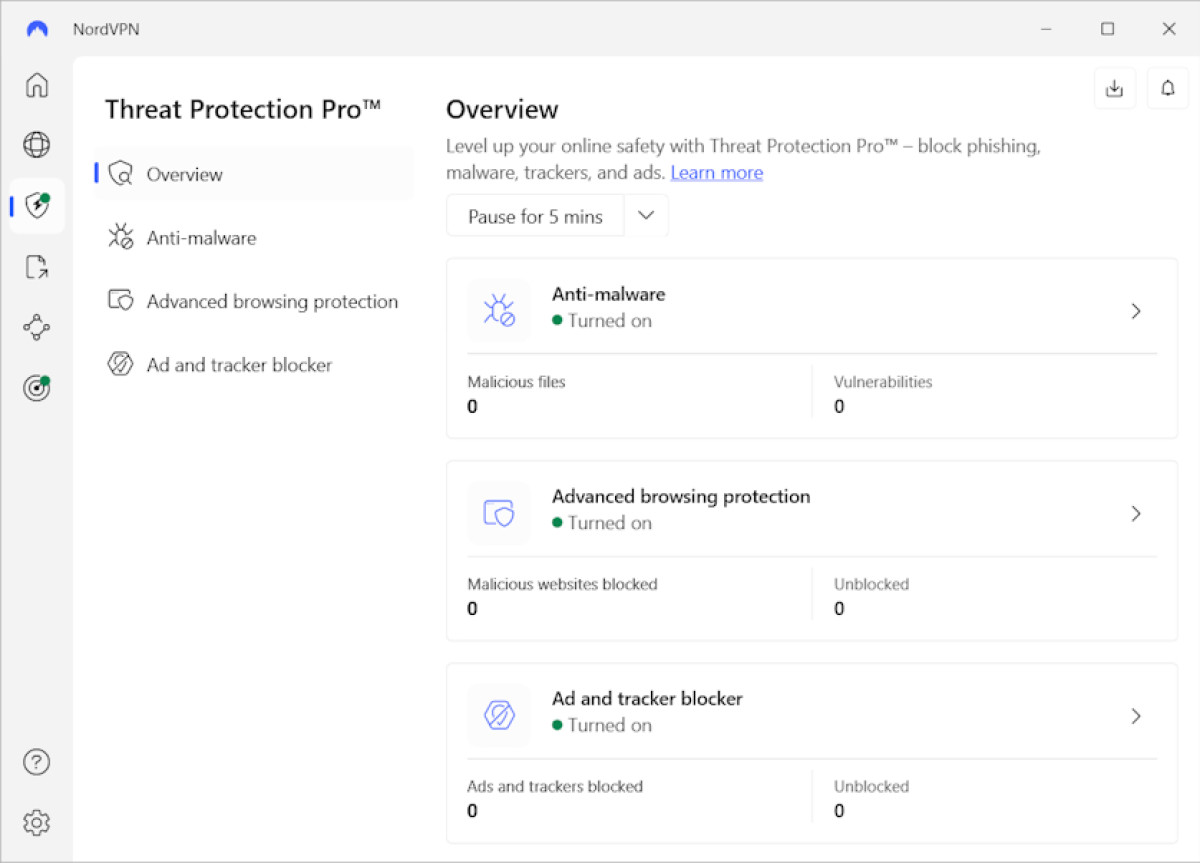Click the Vulnerabilities label
The image size is (1200, 863).
click(x=883, y=382)
